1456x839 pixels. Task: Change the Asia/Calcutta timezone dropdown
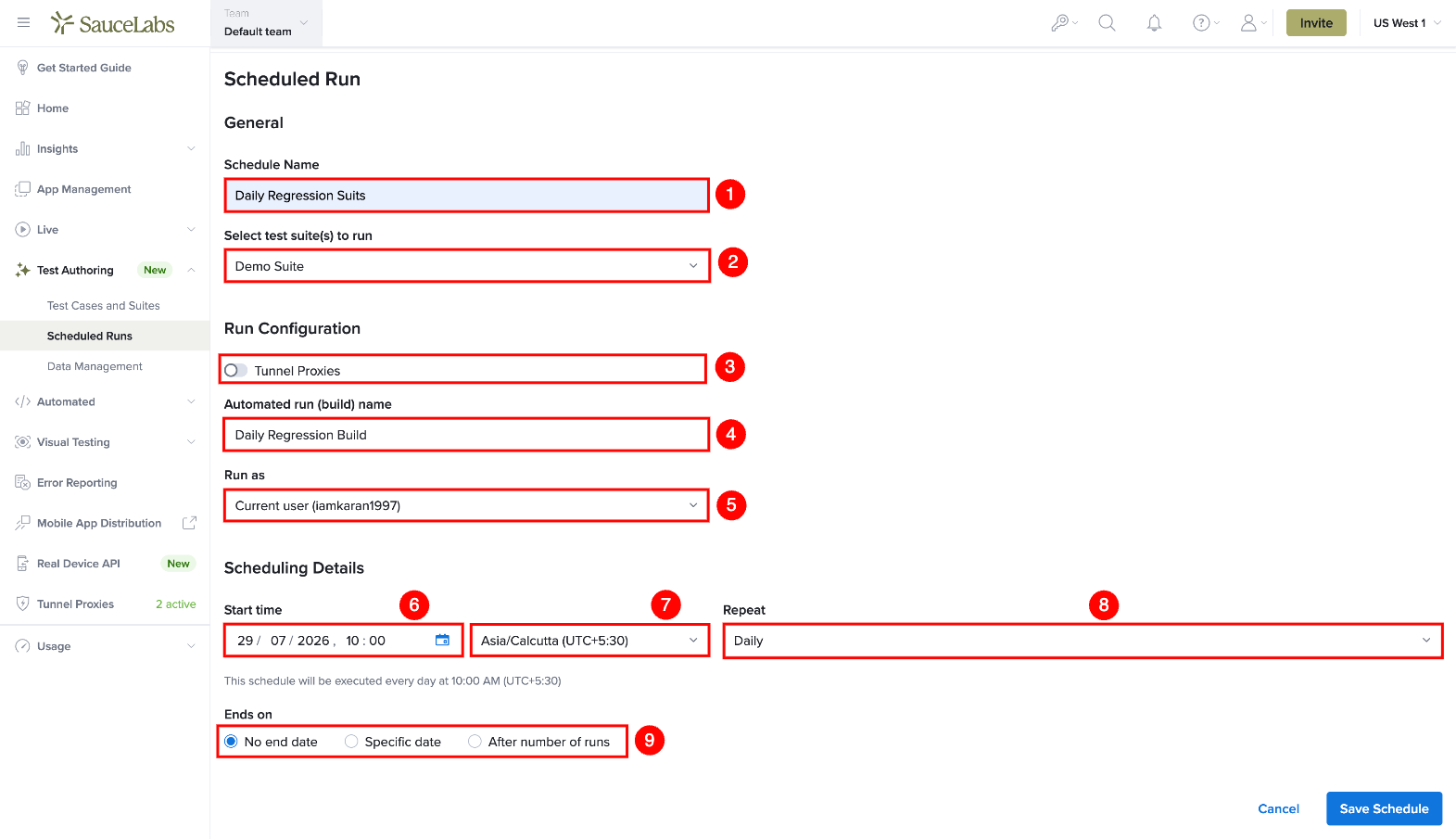pyautogui.click(x=589, y=641)
